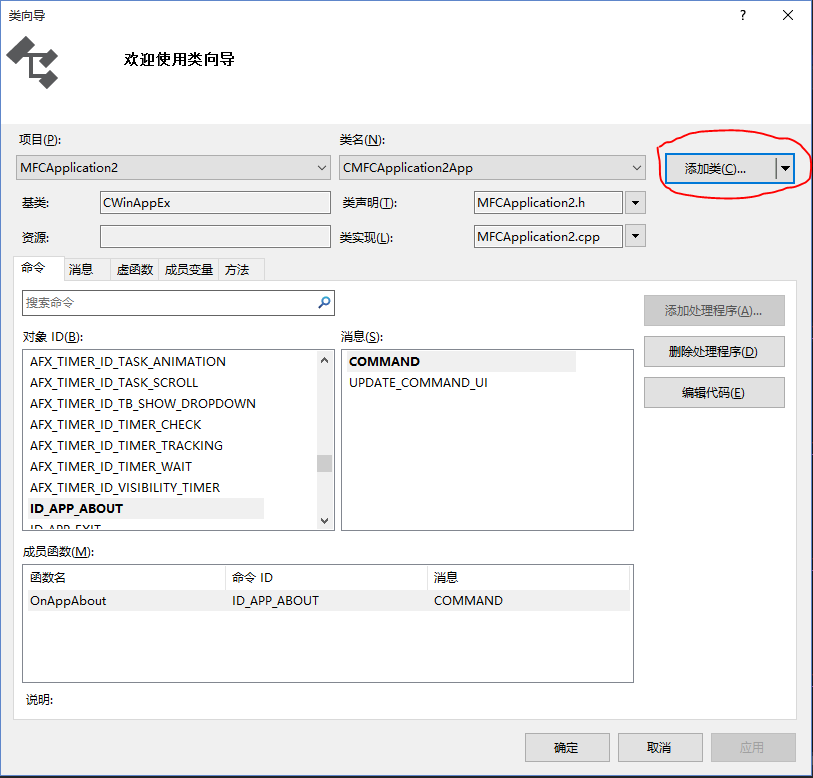
Task: Click the 类声明 field MFCApplication2.h
Action: [548, 203]
